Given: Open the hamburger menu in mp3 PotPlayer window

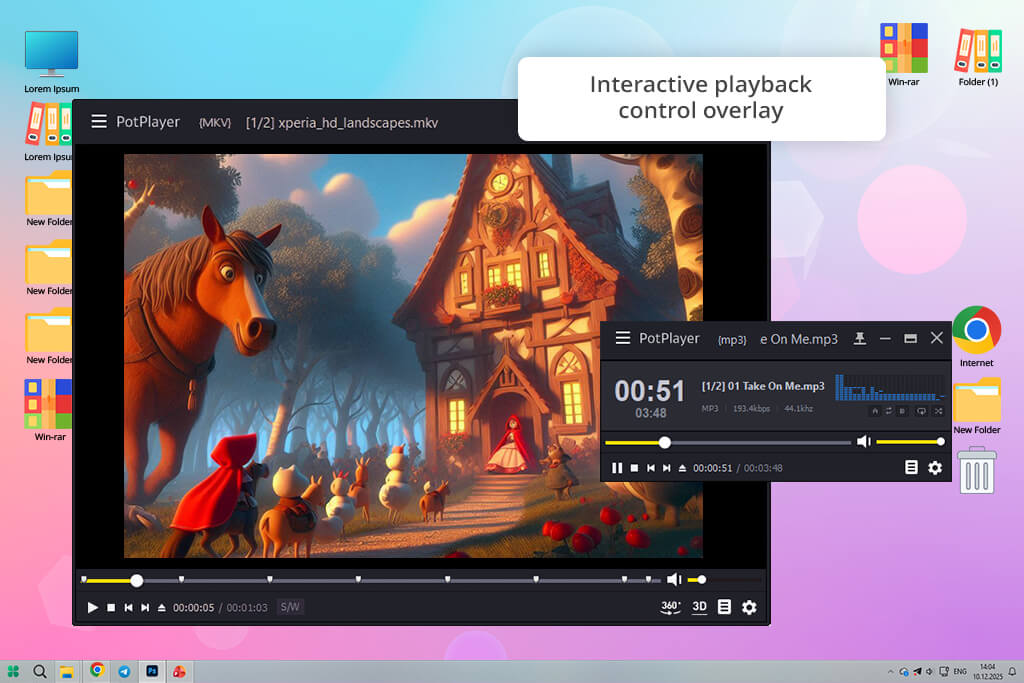Looking at the screenshot, I should pyautogui.click(x=623, y=338).
